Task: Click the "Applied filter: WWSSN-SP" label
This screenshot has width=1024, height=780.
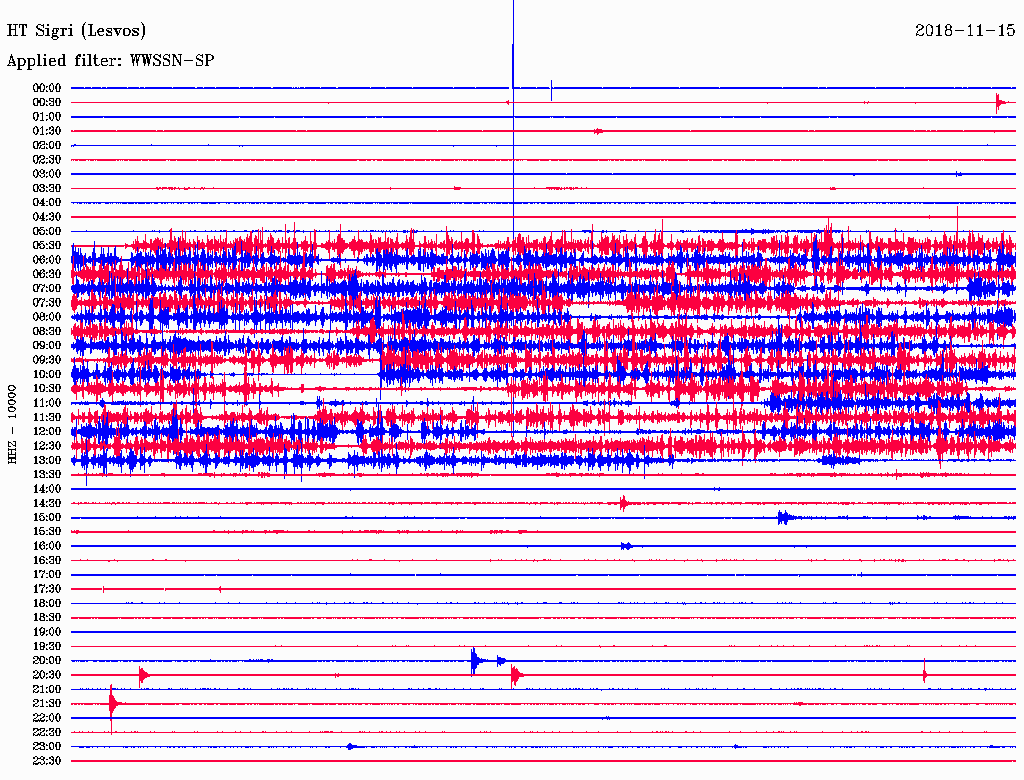Action: tap(110, 61)
